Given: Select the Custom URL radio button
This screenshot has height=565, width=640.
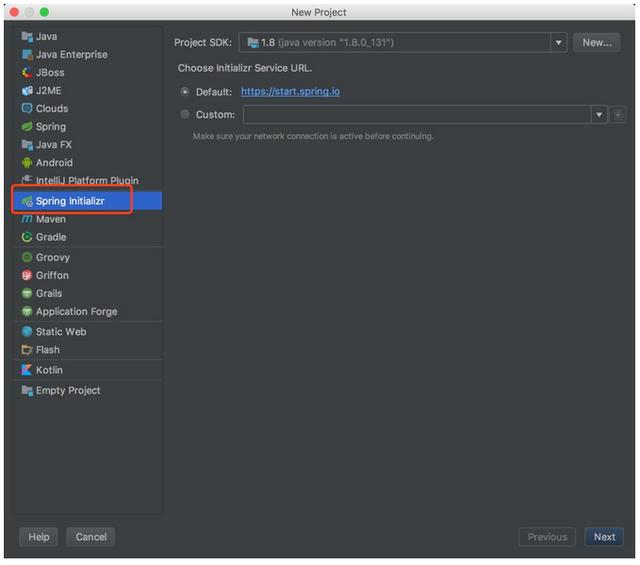Looking at the screenshot, I should (185, 115).
